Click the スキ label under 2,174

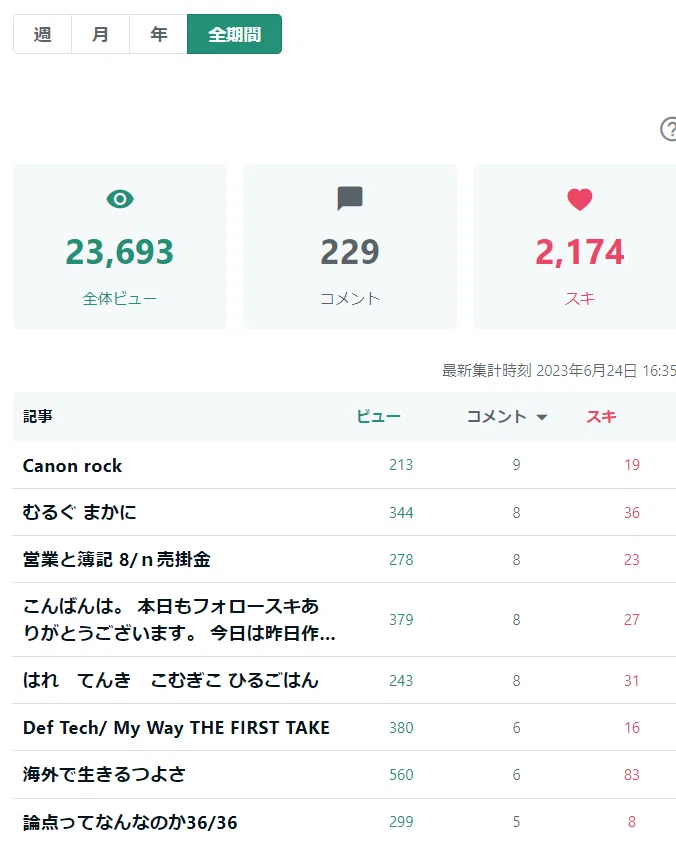[580, 299]
